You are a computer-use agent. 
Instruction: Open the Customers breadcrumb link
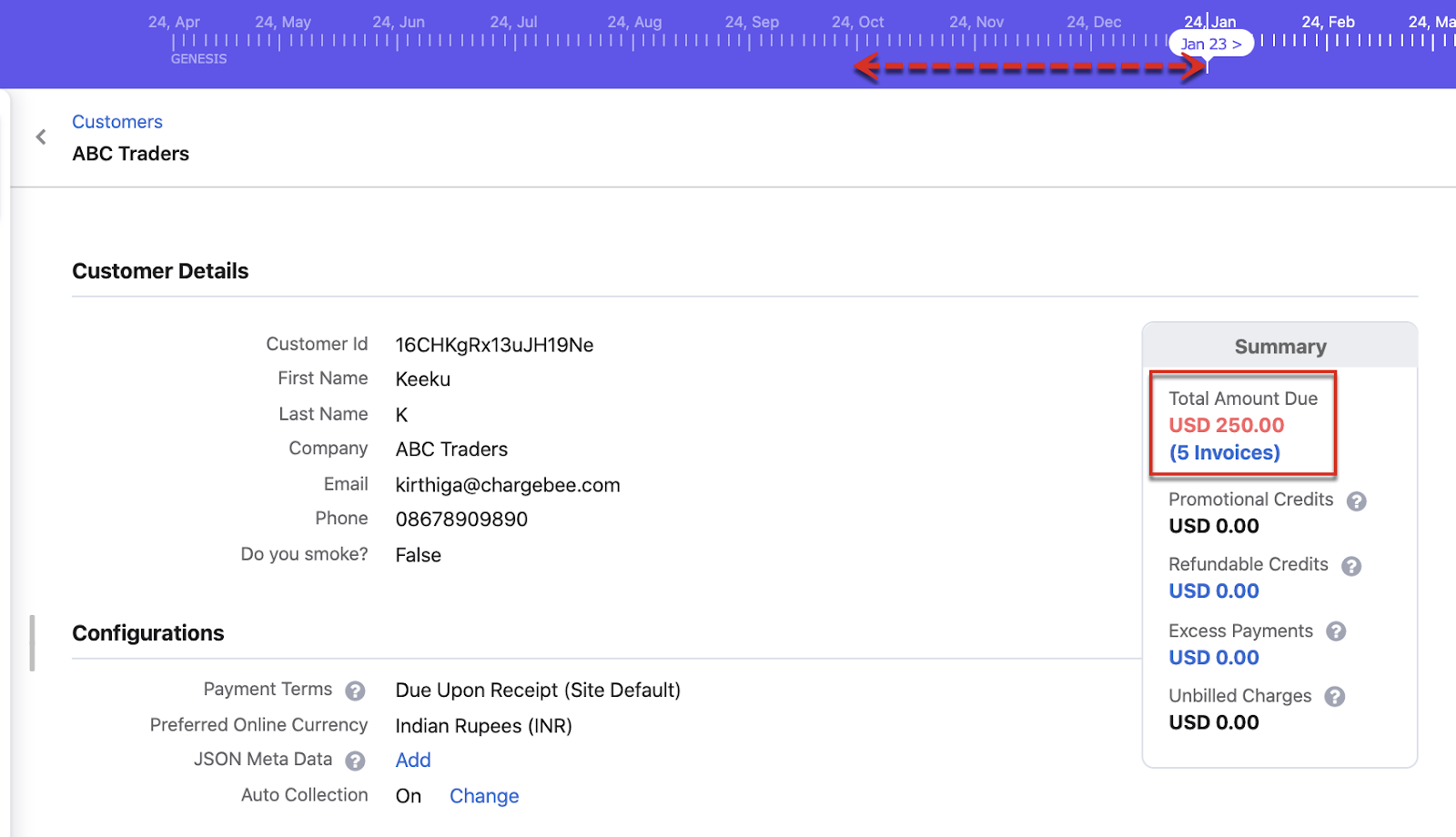(117, 122)
